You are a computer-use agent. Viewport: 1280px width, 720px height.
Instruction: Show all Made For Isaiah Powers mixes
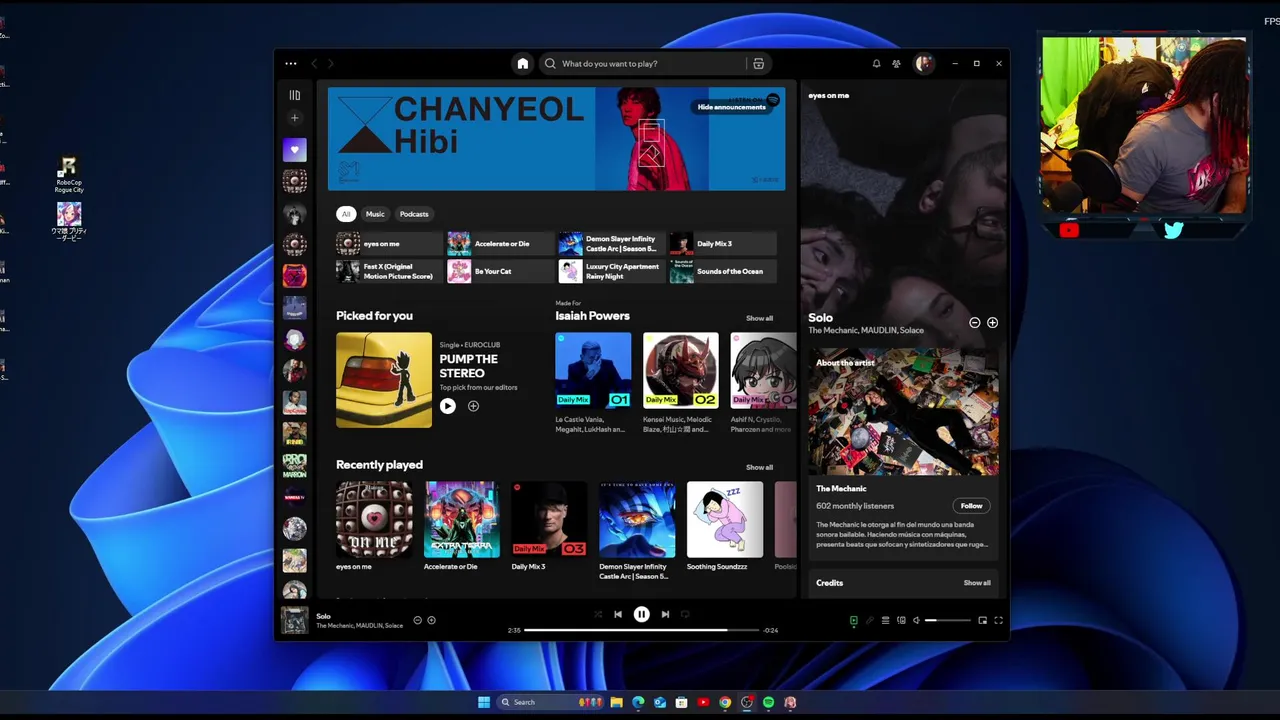[759, 318]
